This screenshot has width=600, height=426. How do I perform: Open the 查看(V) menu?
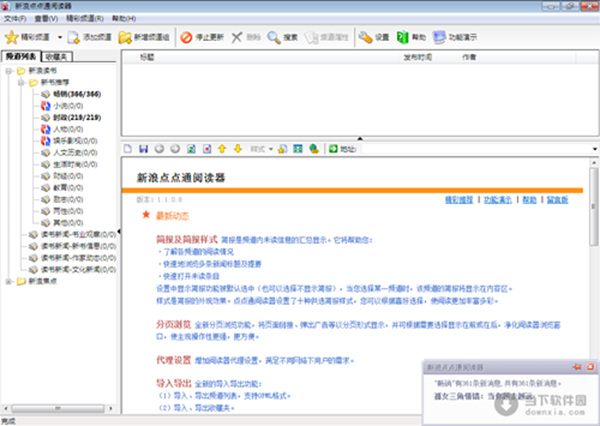pos(46,18)
